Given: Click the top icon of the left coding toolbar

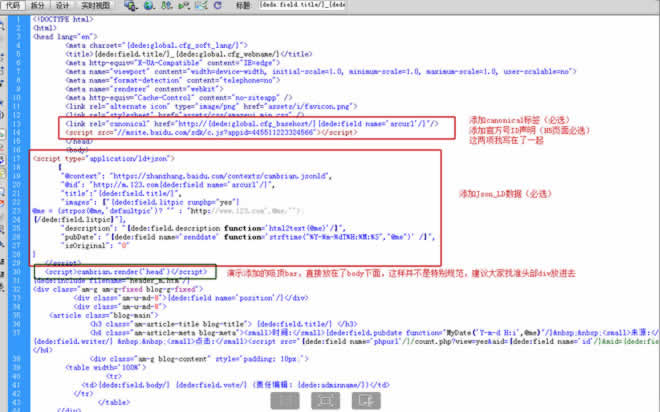Looking at the screenshot, I should point(6,21).
